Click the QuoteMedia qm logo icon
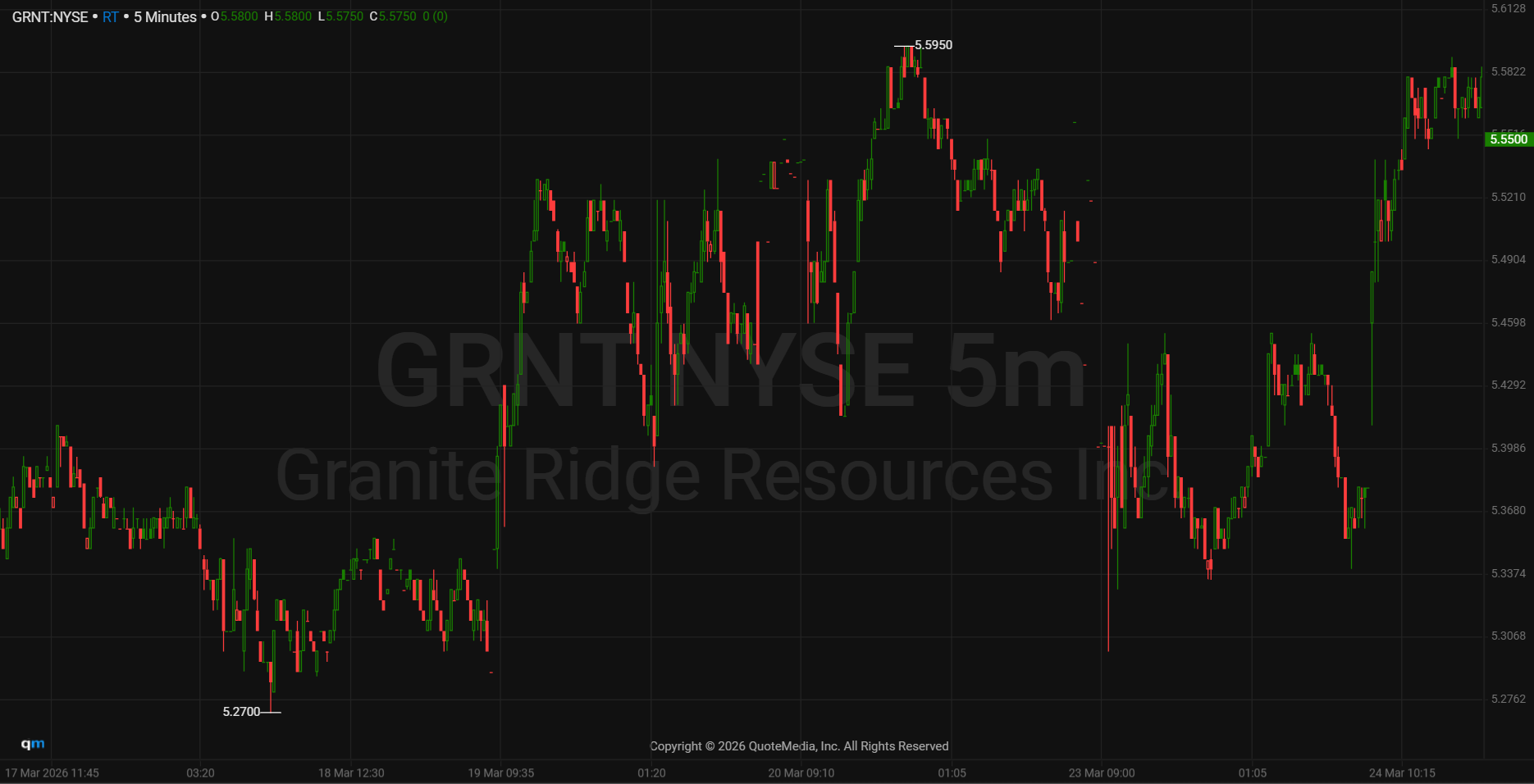 coord(33,744)
